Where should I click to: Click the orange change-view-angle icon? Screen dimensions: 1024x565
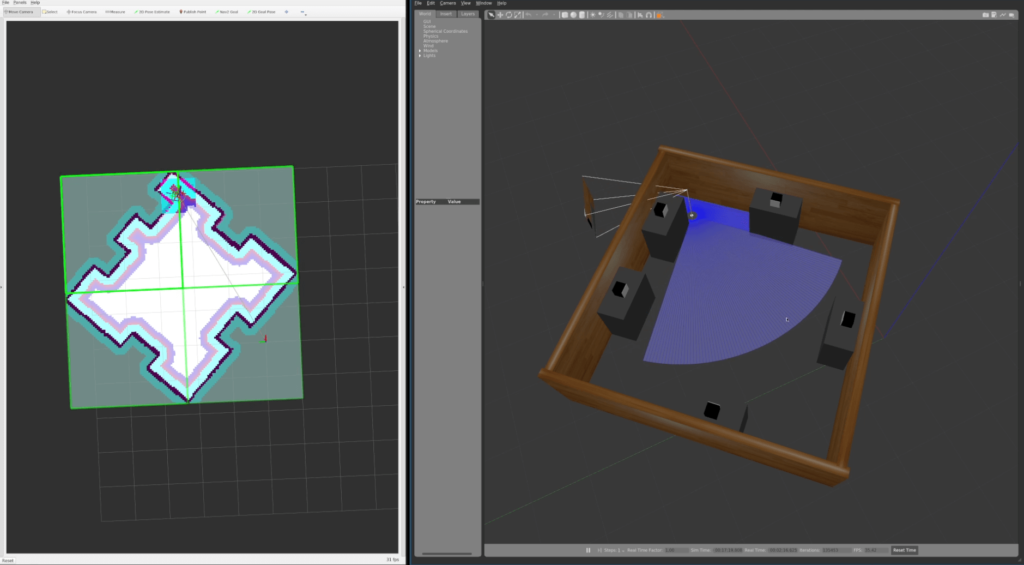coord(659,15)
